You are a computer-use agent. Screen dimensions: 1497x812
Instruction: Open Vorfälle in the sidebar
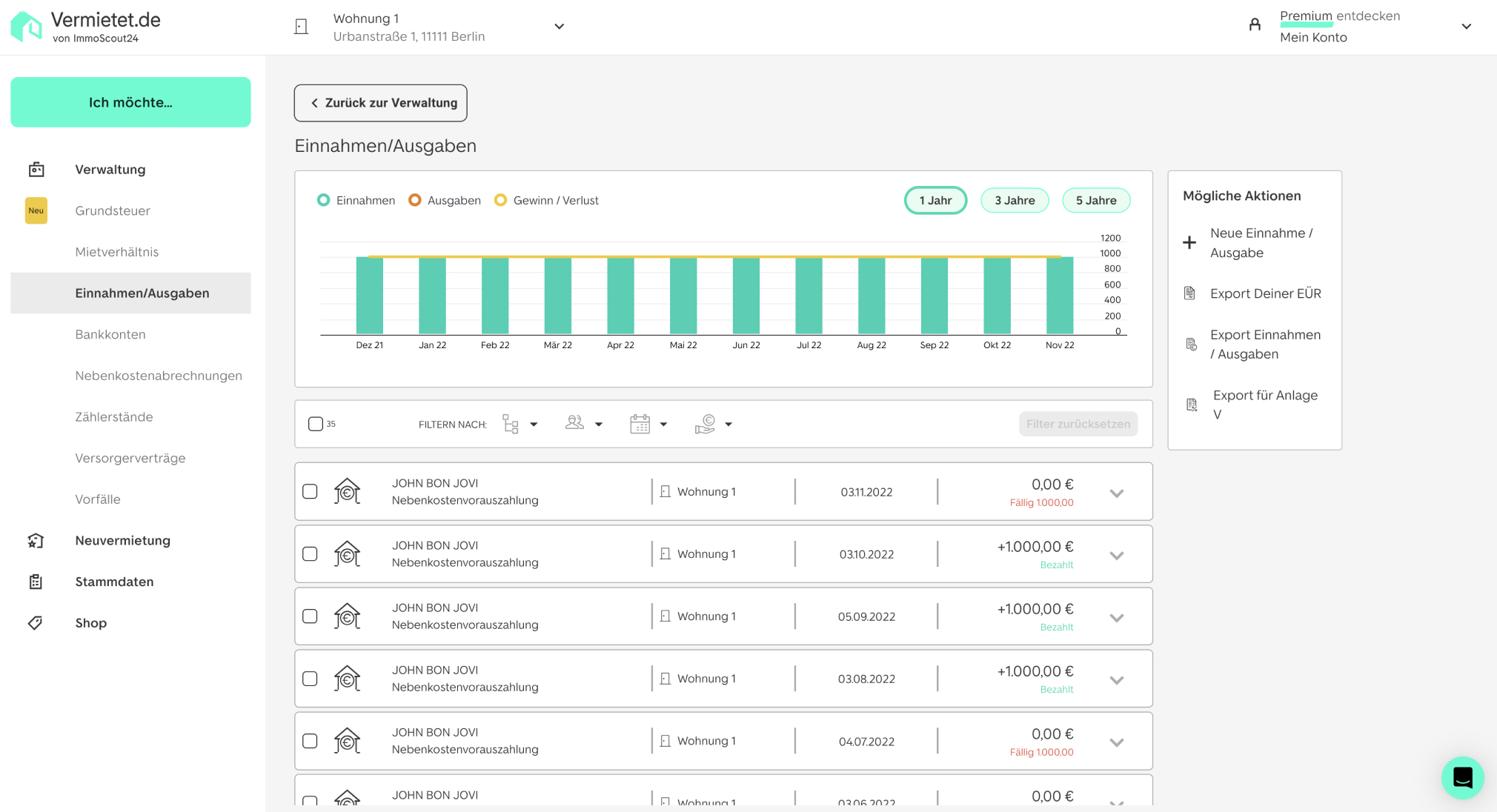tap(98, 499)
